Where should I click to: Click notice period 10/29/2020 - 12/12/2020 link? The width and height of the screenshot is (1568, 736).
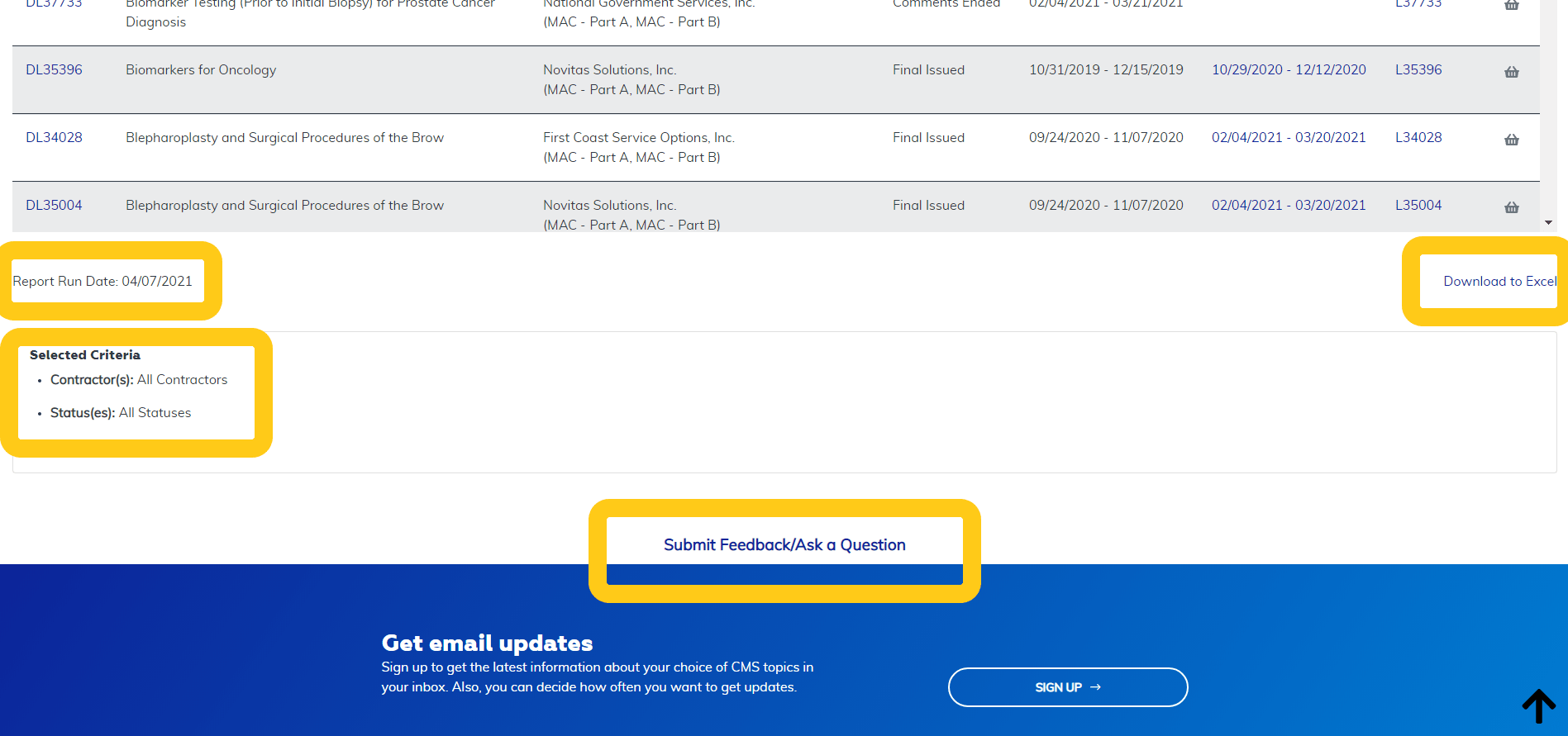[x=1288, y=70]
